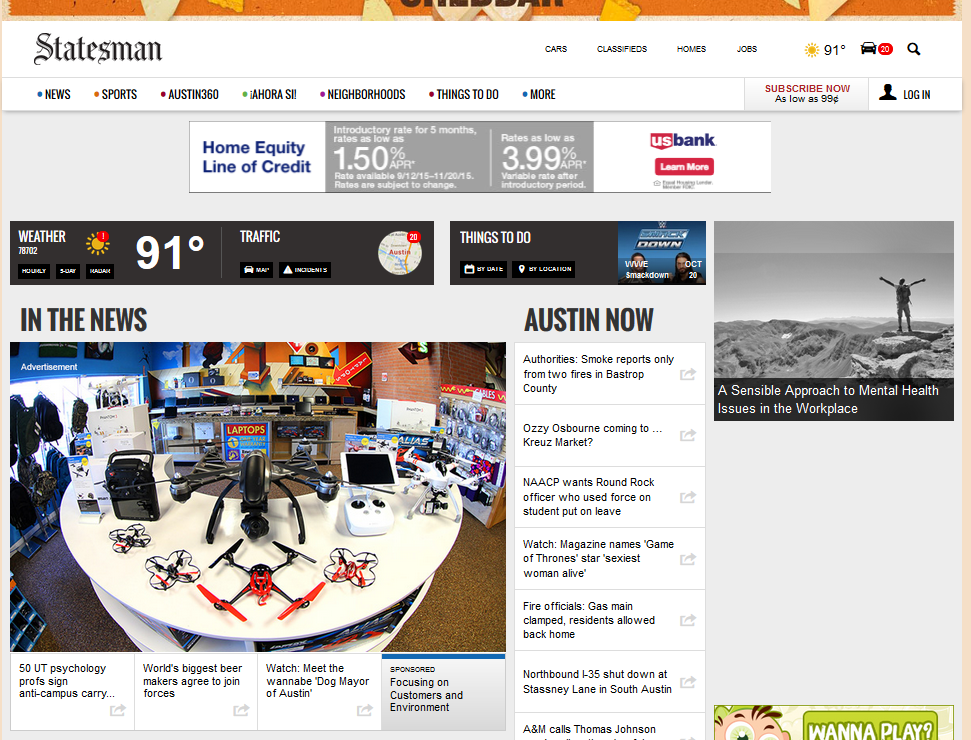This screenshot has width=971, height=740.
Task: Click Subscribe Now offer
Action: pos(807,94)
